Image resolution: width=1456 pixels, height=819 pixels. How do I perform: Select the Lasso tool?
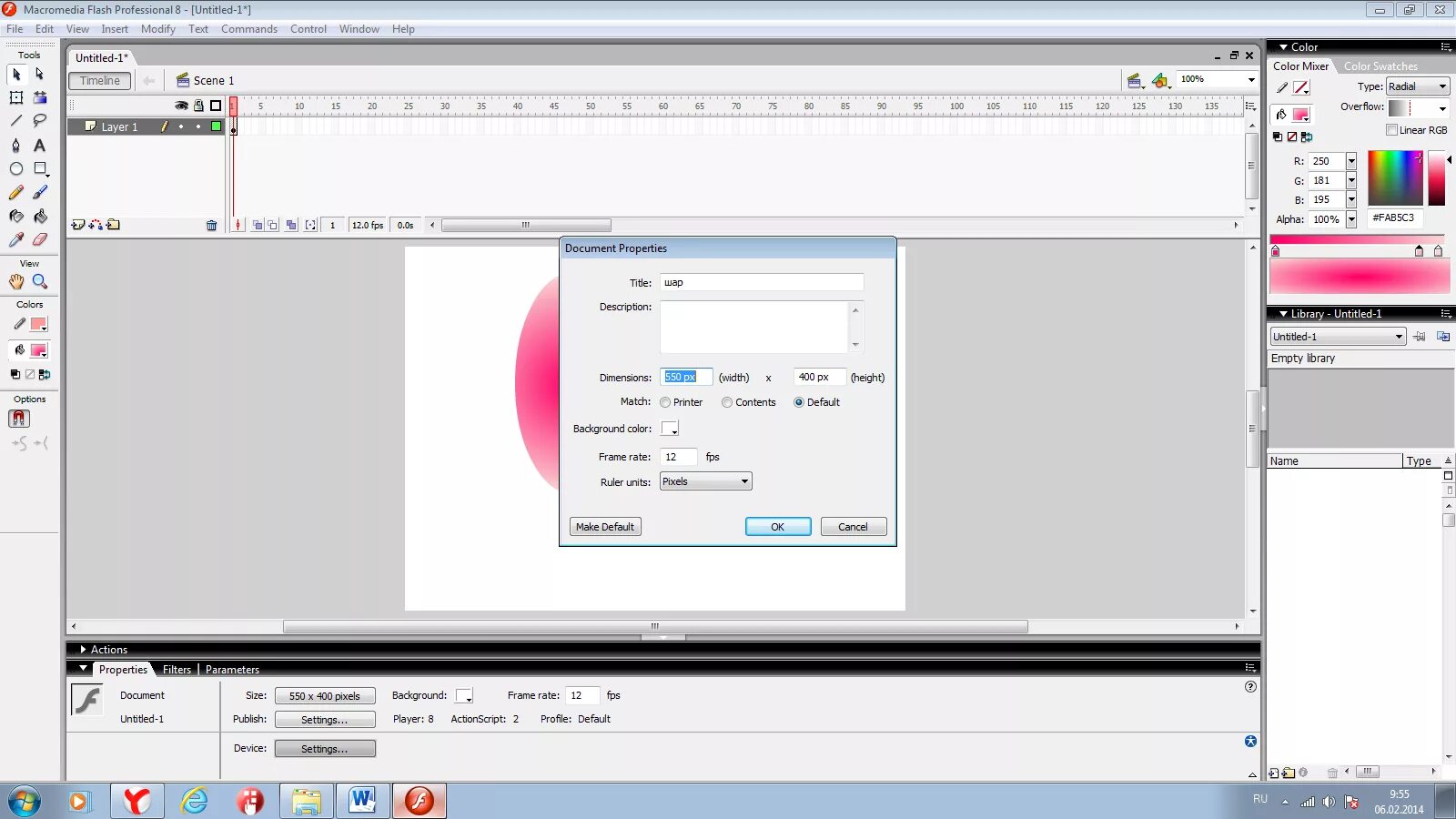40,121
